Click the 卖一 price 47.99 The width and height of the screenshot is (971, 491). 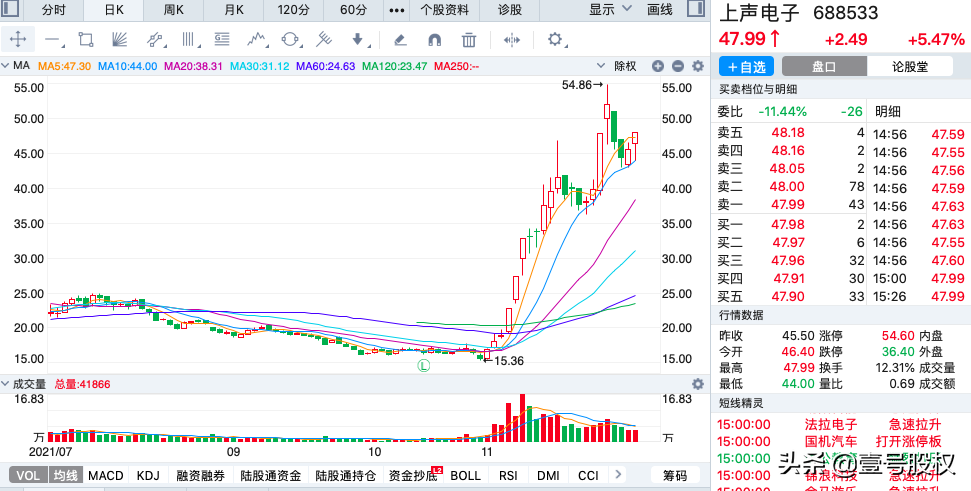[788, 204]
